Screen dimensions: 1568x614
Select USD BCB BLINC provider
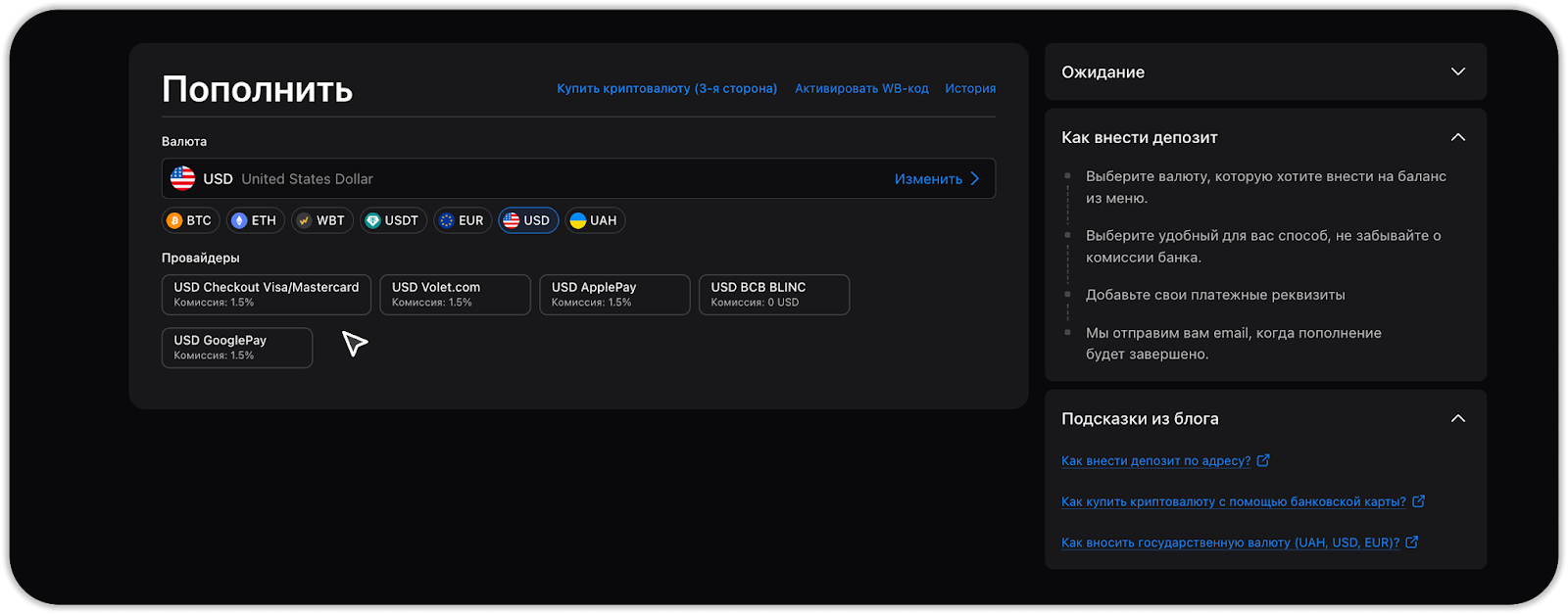pyautogui.click(x=773, y=294)
